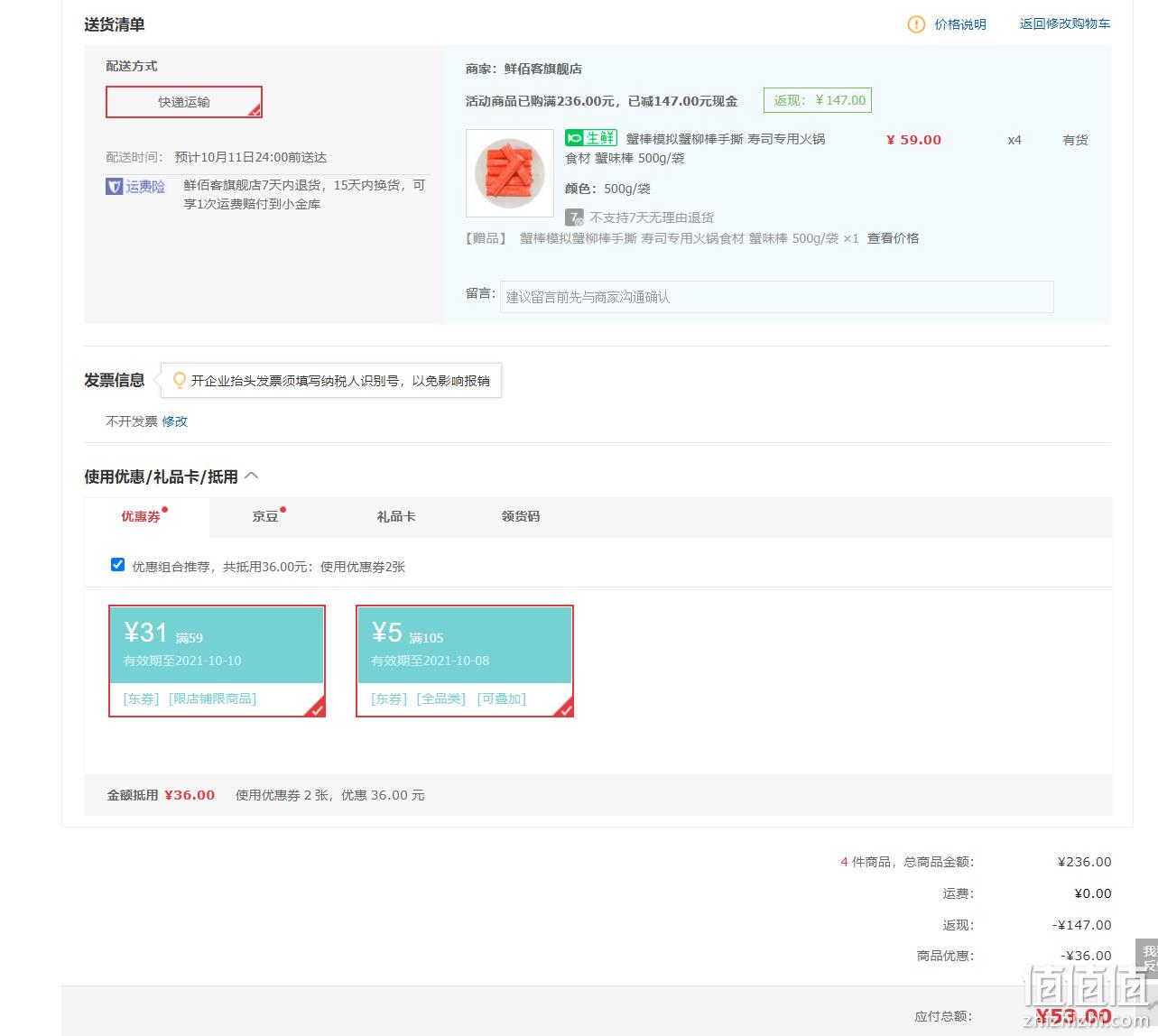The width and height of the screenshot is (1158, 1036).
Task: Click the 运费 ¥0.00 value
Action: 1092,893
